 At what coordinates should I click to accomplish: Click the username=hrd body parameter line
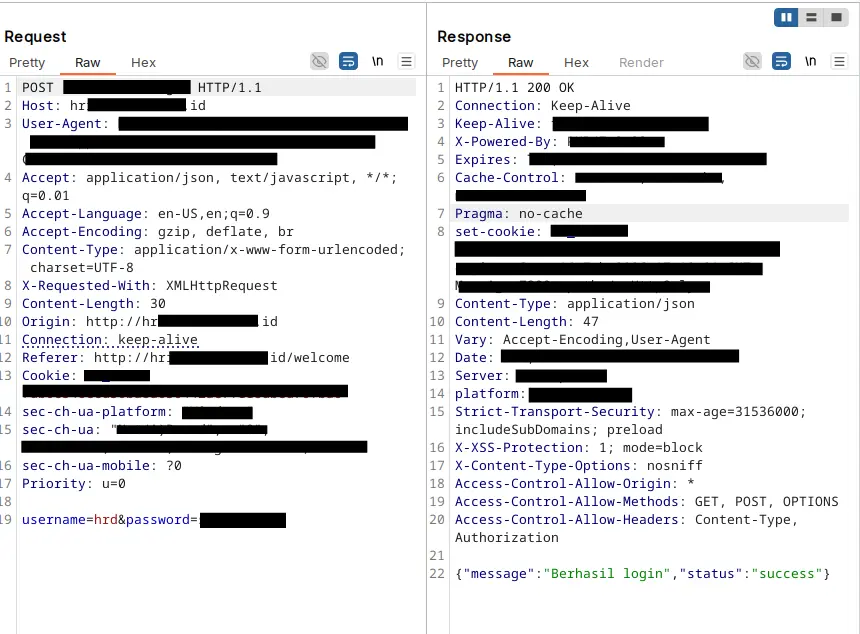coord(154,520)
